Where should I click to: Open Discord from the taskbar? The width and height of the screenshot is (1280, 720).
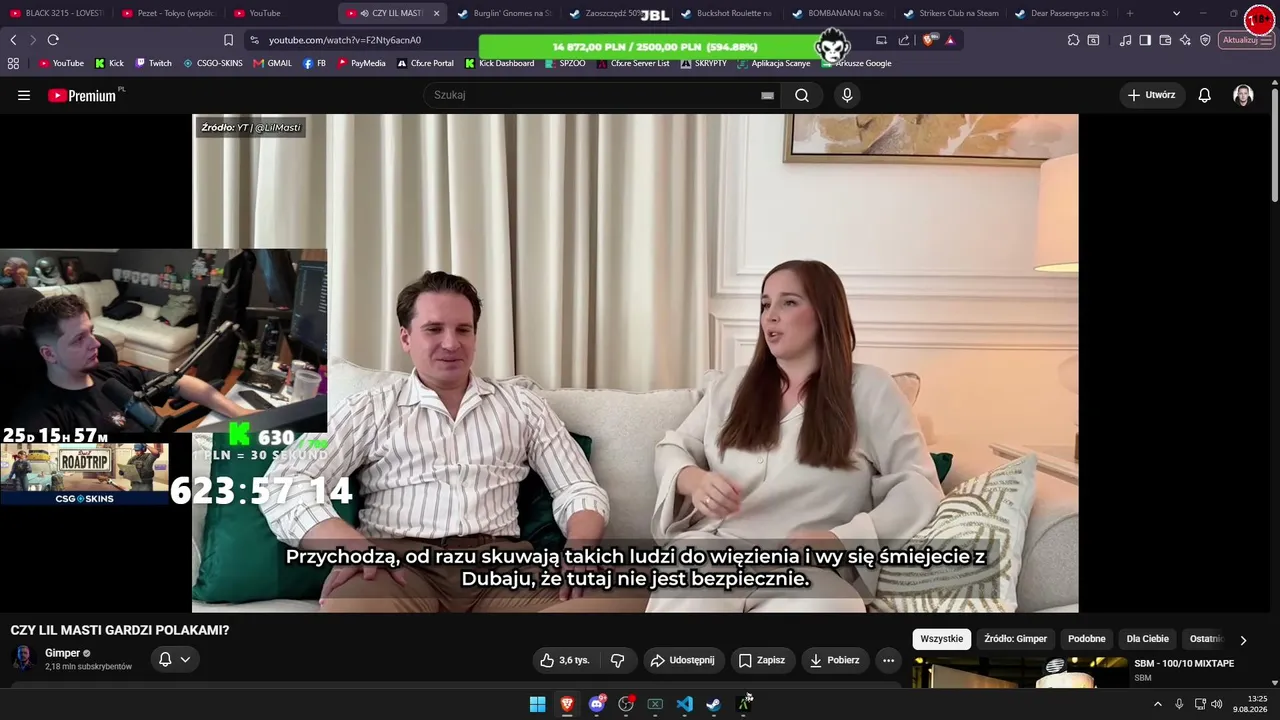pyautogui.click(x=597, y=704)
